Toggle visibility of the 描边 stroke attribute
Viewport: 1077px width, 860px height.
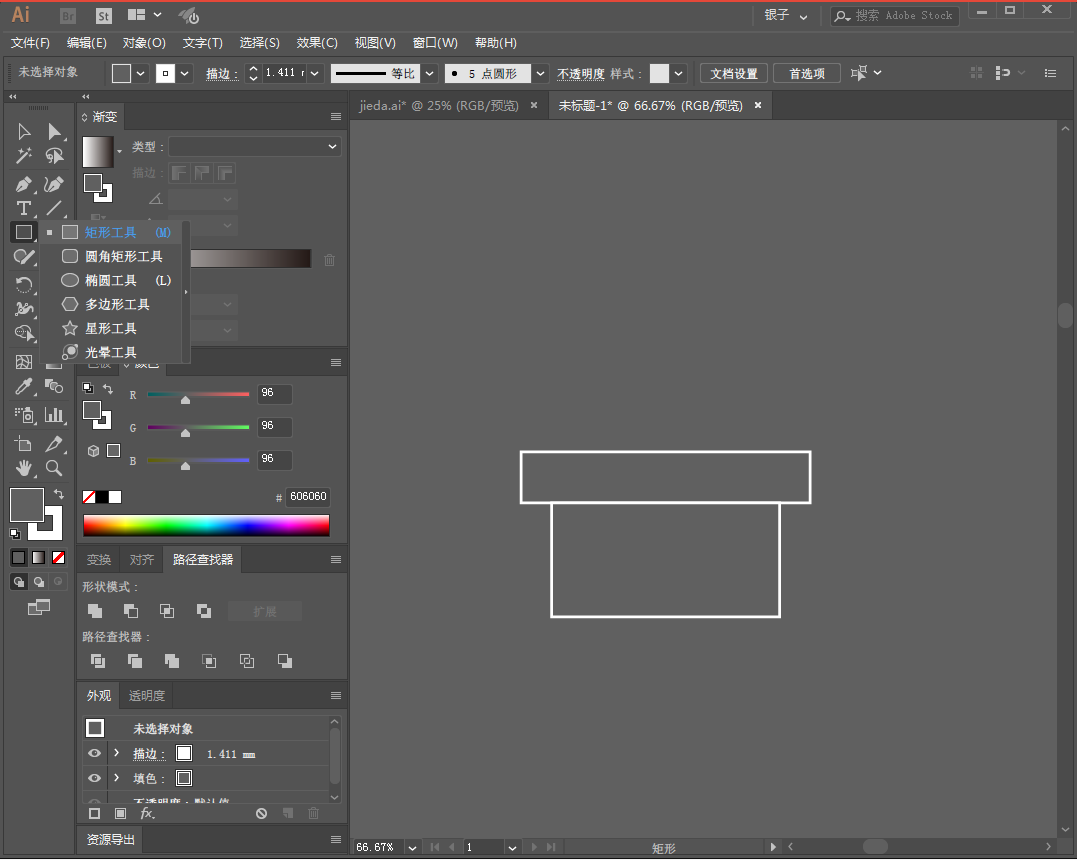[x=94, y=754]
